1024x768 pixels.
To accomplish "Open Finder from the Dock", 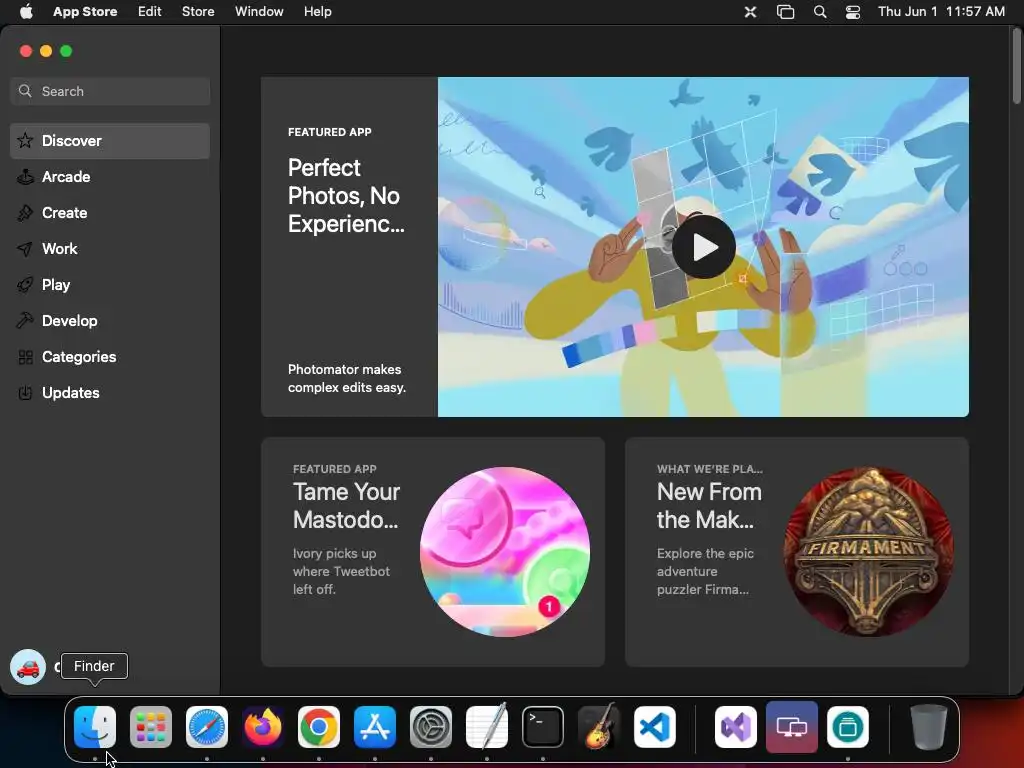I will click(95, 727).
